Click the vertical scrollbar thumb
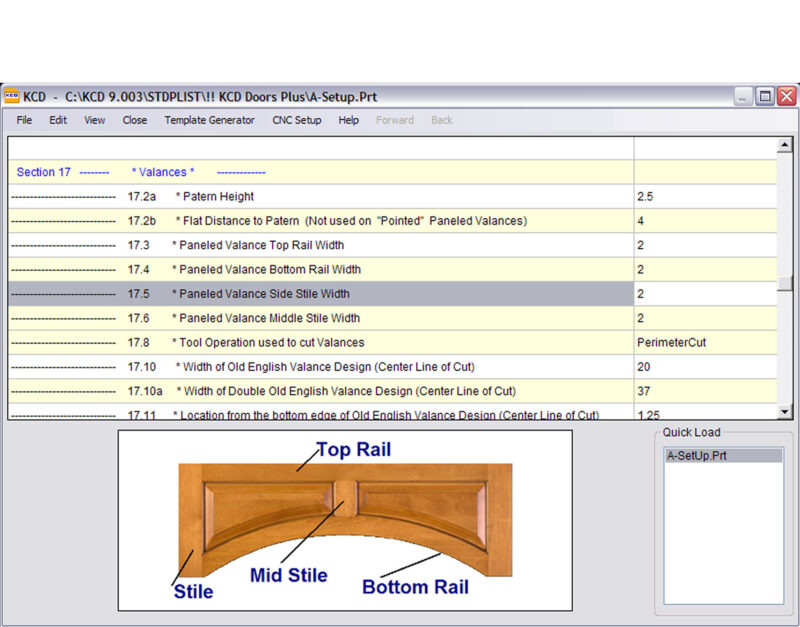This screenshot has width=800, height=627. [785, 283]
